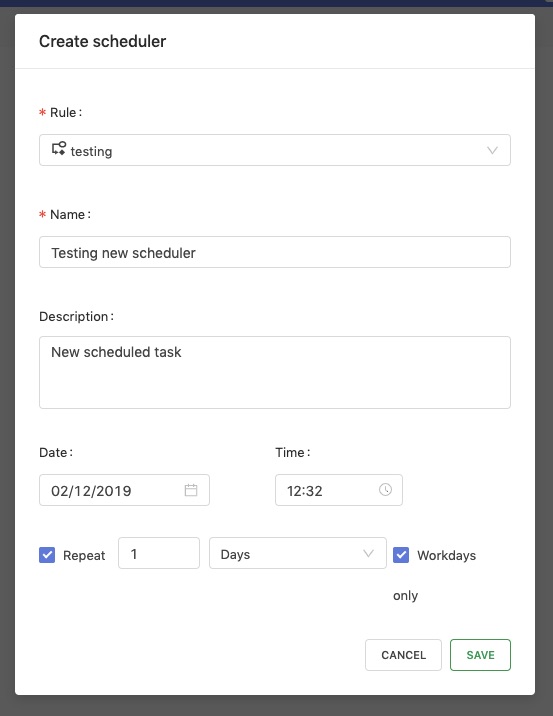553x716 pixels.
Task: Expand the Rule dropdown chevron
Action: point(492,150)
